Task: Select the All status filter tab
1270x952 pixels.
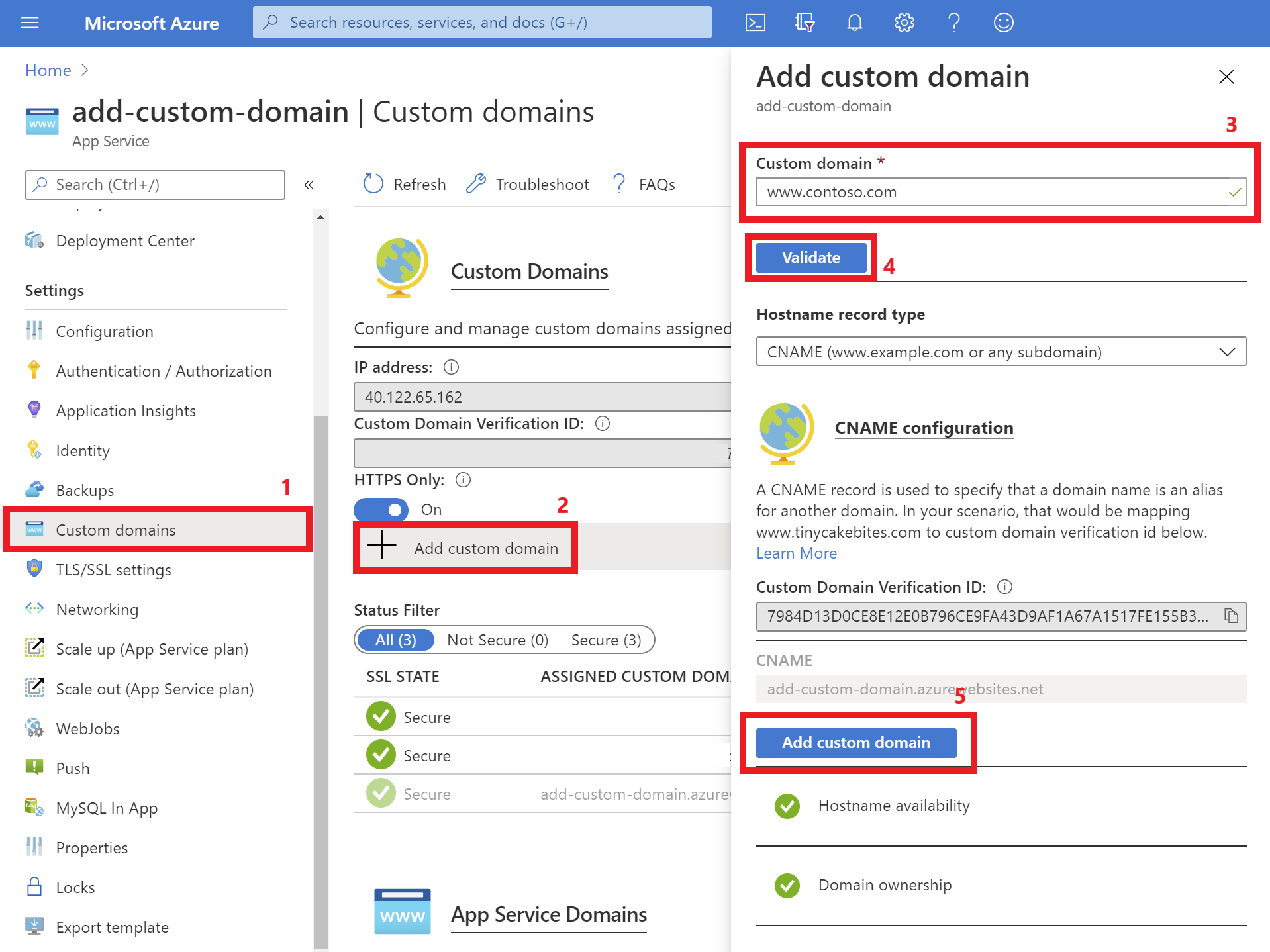Action: (x=395, y=640)
